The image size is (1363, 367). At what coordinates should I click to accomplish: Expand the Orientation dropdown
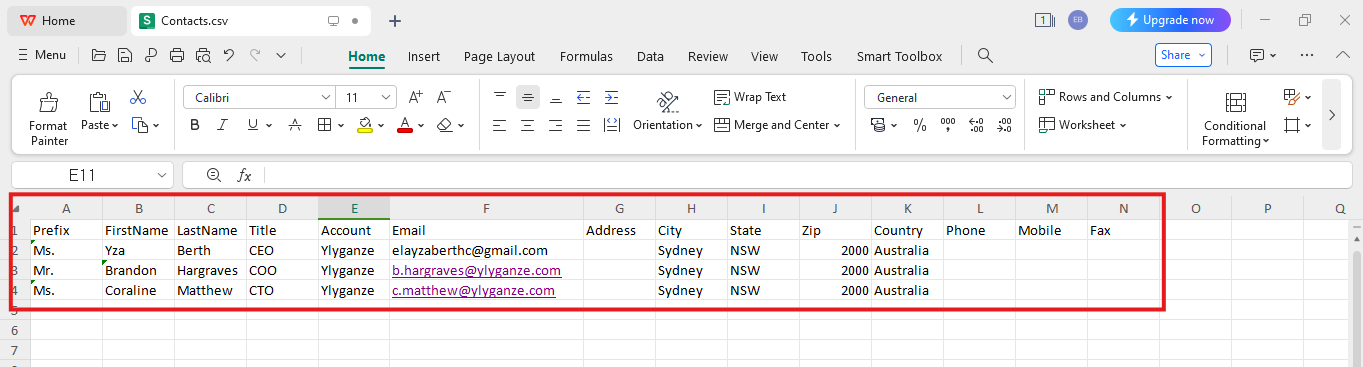(699, 125)
